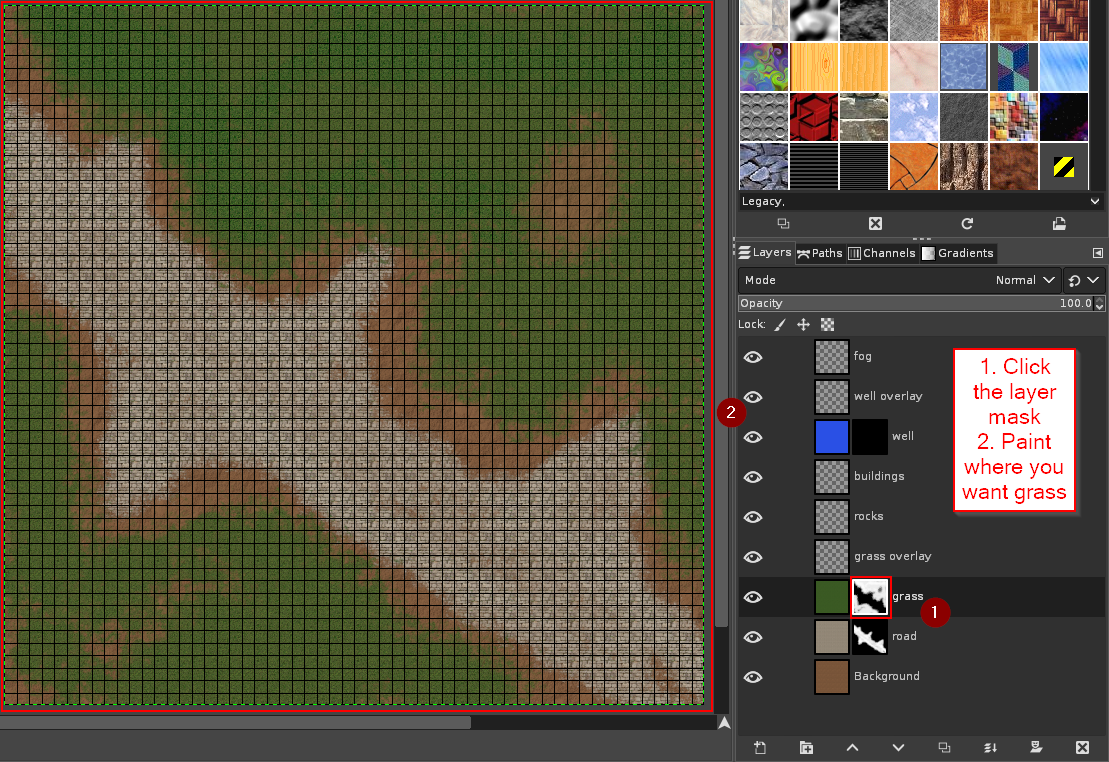Open the blend space switch dropdown
The height and width of the screenshot is (762, 1109).
pos(1083,280)
